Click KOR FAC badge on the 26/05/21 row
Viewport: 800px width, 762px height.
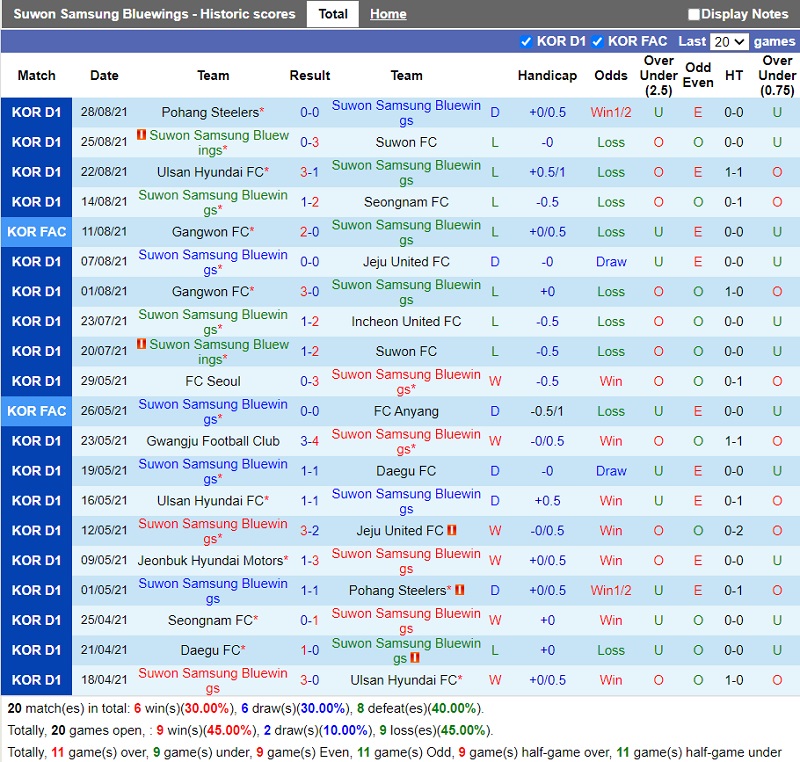[x=37, y=411]
